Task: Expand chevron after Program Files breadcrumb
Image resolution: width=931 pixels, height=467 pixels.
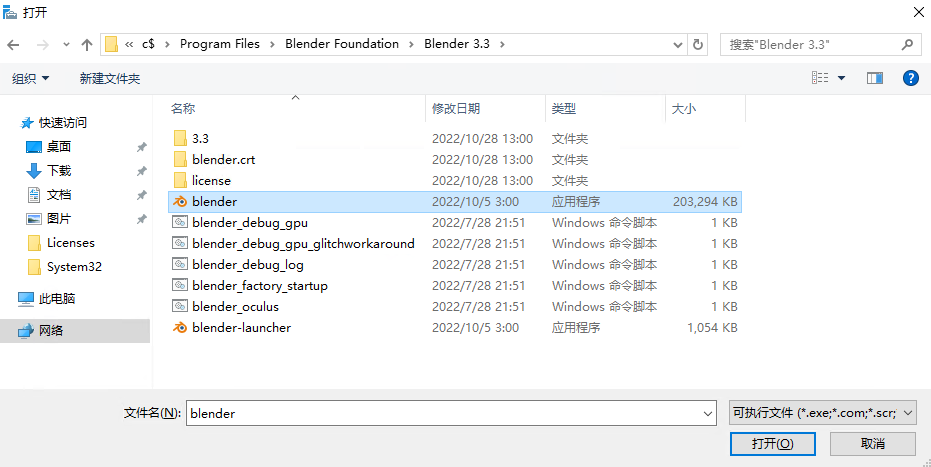Action: click(273, 45)
